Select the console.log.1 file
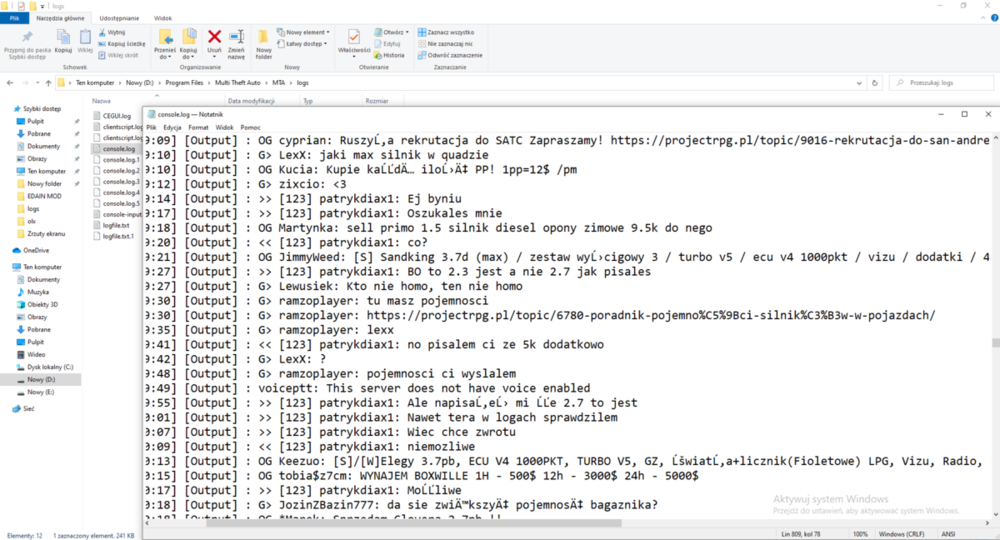 (117, 159)
